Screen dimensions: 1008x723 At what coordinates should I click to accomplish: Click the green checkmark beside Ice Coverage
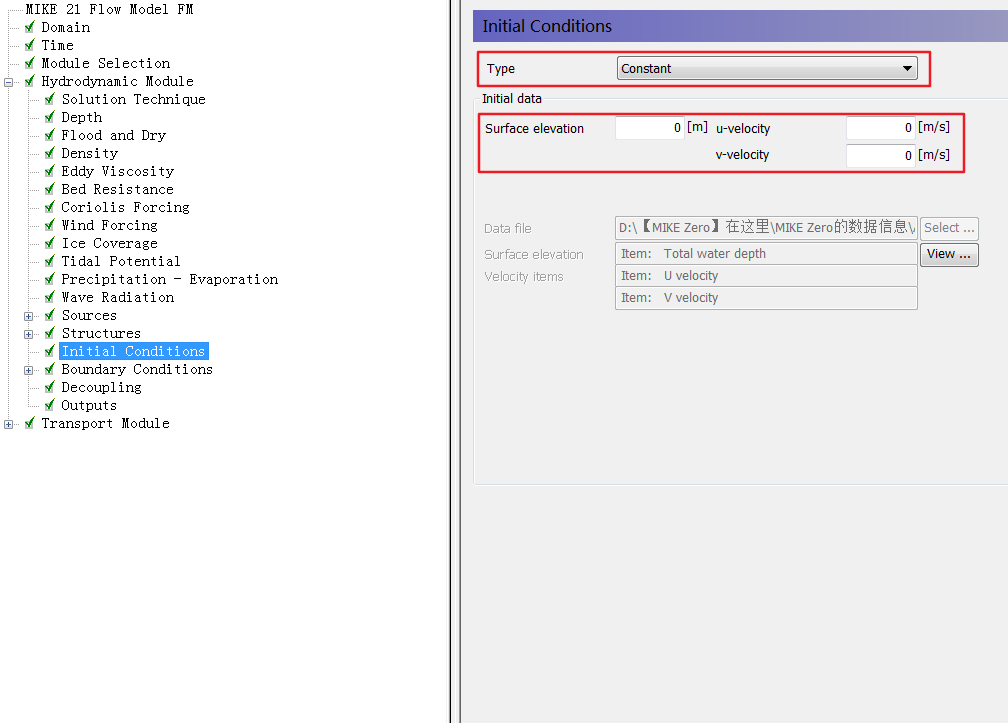[50, 243]
